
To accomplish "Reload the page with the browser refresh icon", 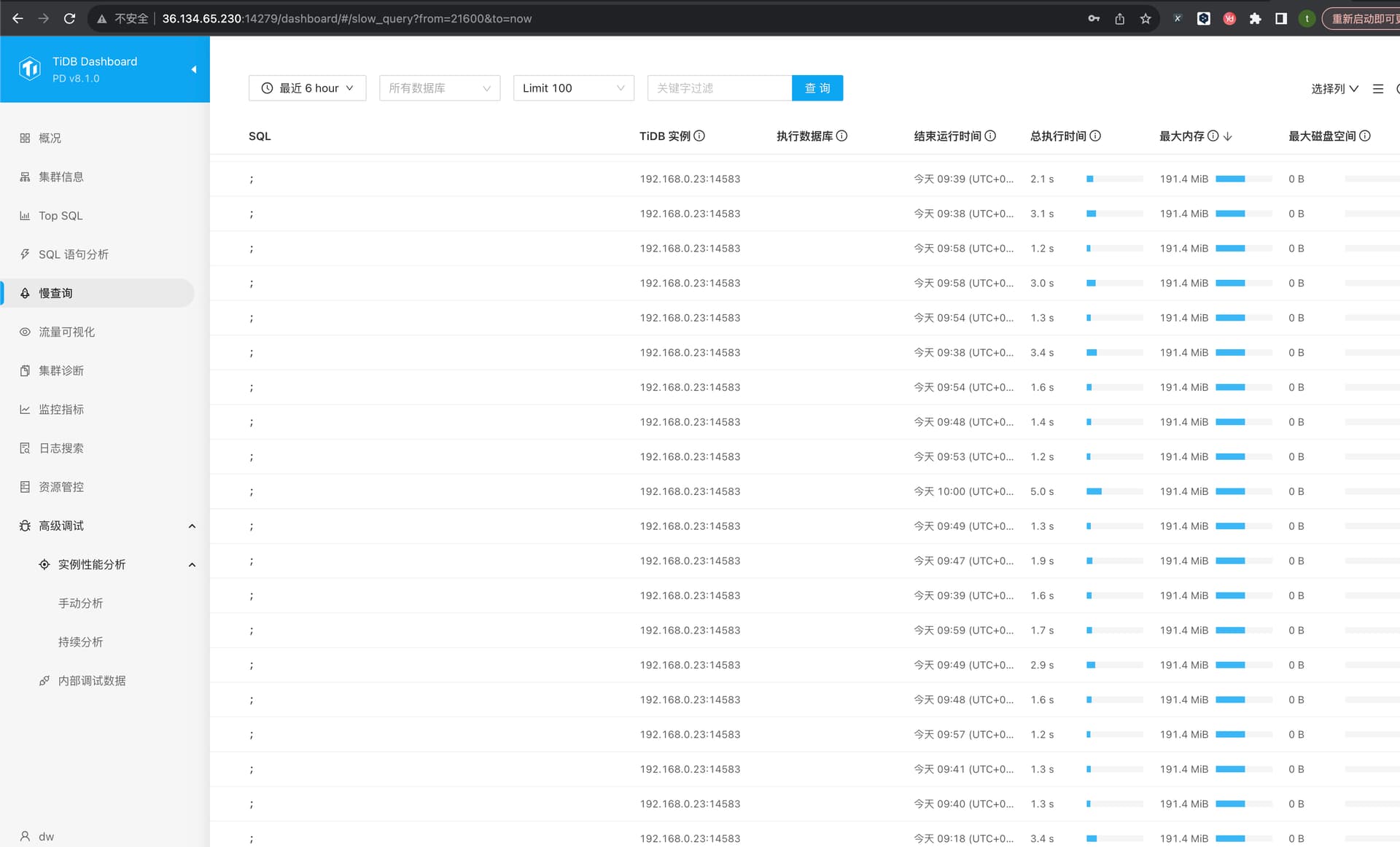I will click(x=69, y=18).
